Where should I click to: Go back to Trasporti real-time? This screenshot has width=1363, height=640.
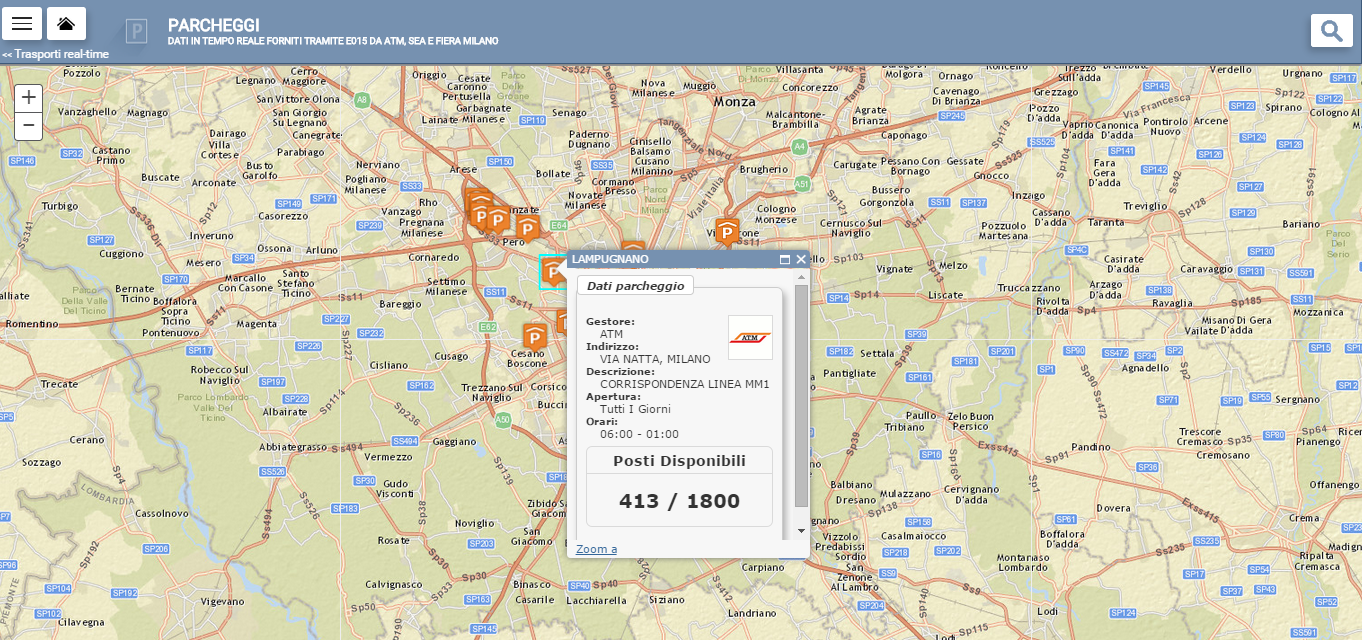(x=55, y=54)
